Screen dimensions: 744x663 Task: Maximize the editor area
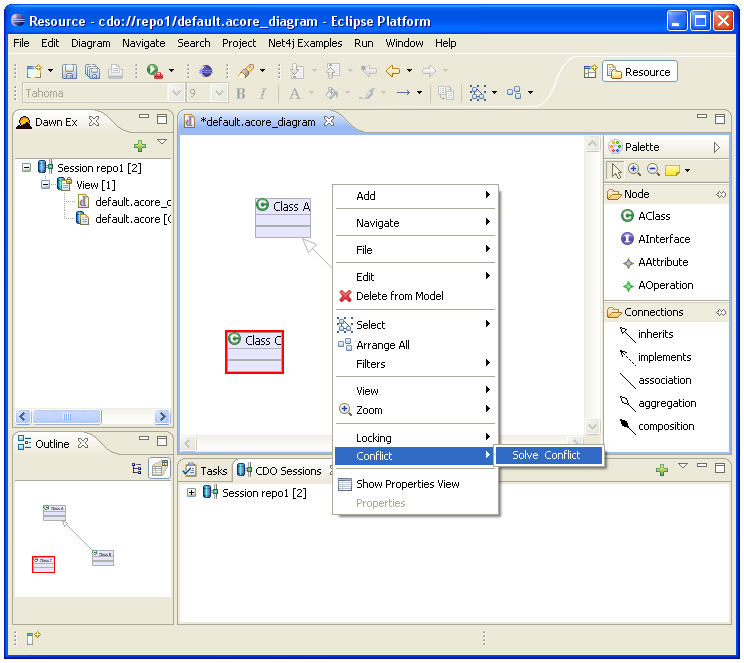pos(719,119)
